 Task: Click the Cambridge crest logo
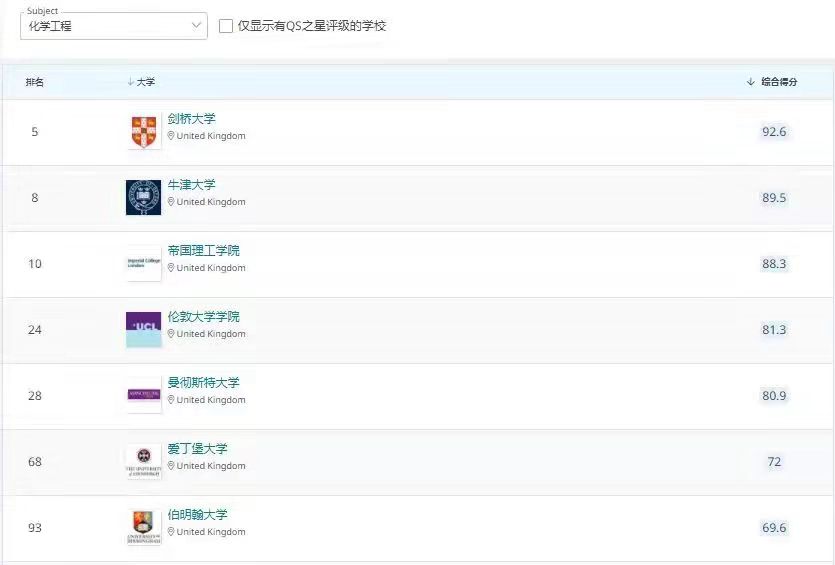click(x=144, y=132)
